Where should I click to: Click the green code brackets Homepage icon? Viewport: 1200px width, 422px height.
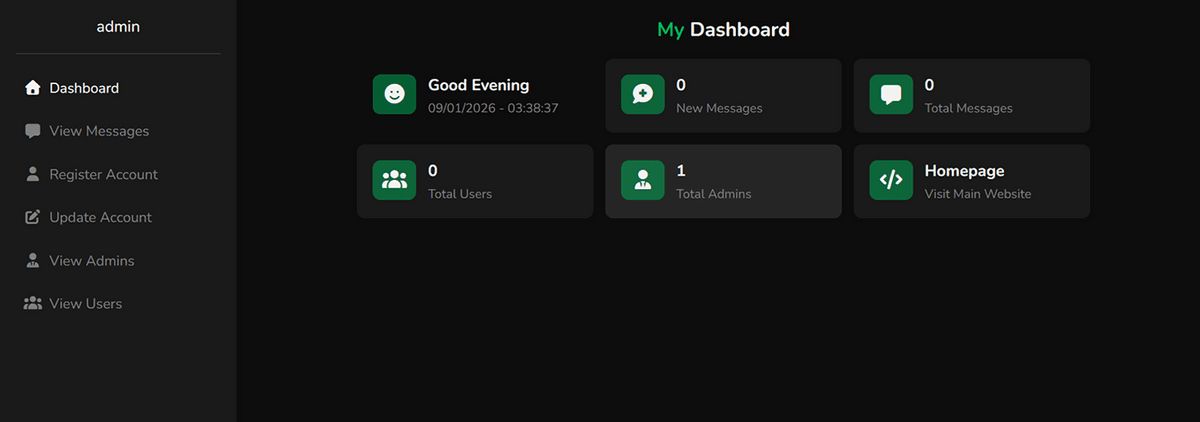[890, 181]
